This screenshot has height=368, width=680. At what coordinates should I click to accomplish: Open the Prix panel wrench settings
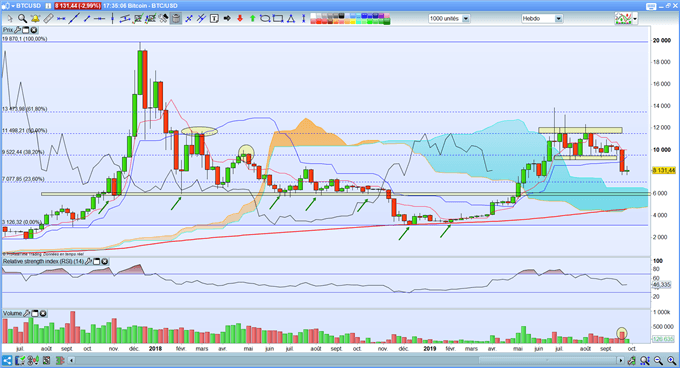(x=17, y=30)
